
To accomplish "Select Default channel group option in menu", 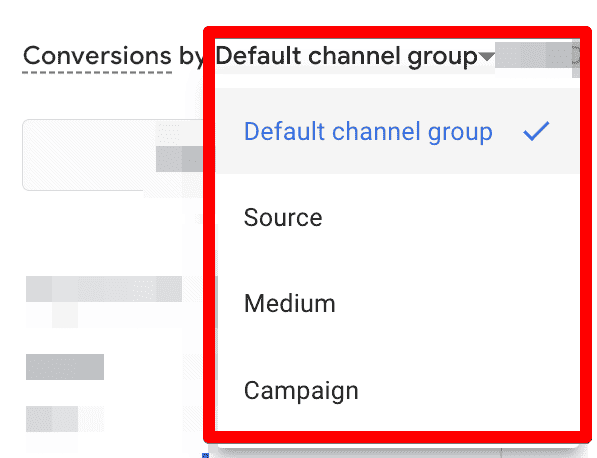I will 397,131.
